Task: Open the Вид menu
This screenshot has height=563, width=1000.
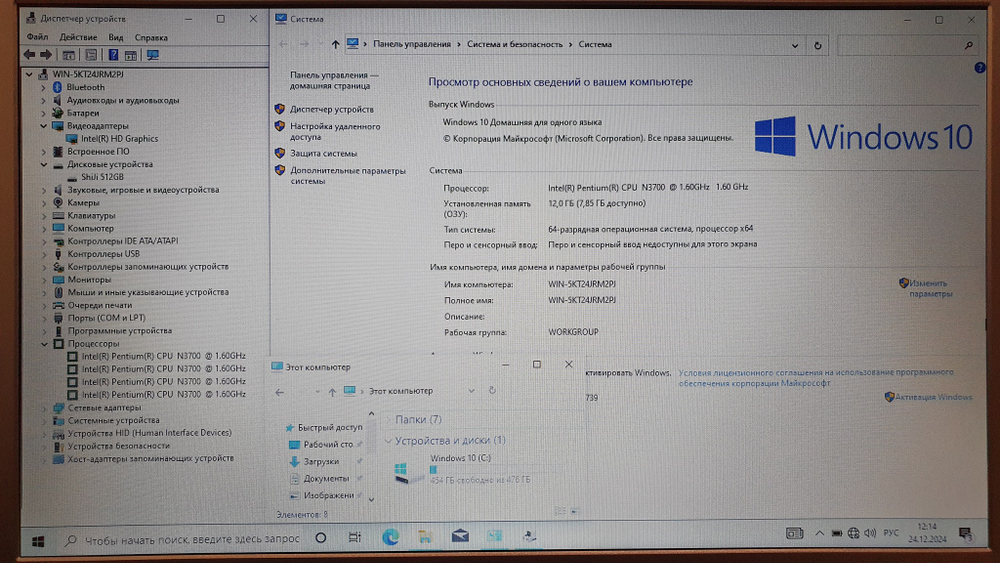Action: (115, 37)
